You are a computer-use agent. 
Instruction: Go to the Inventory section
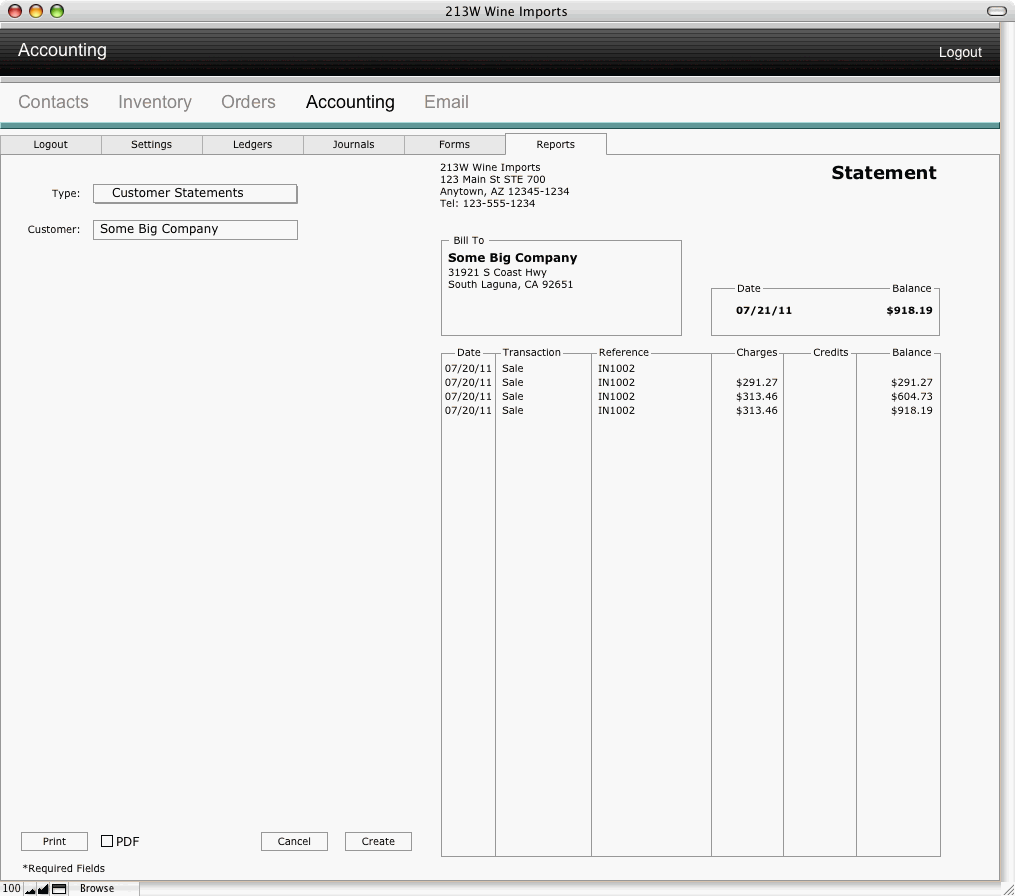coord(155,102)
